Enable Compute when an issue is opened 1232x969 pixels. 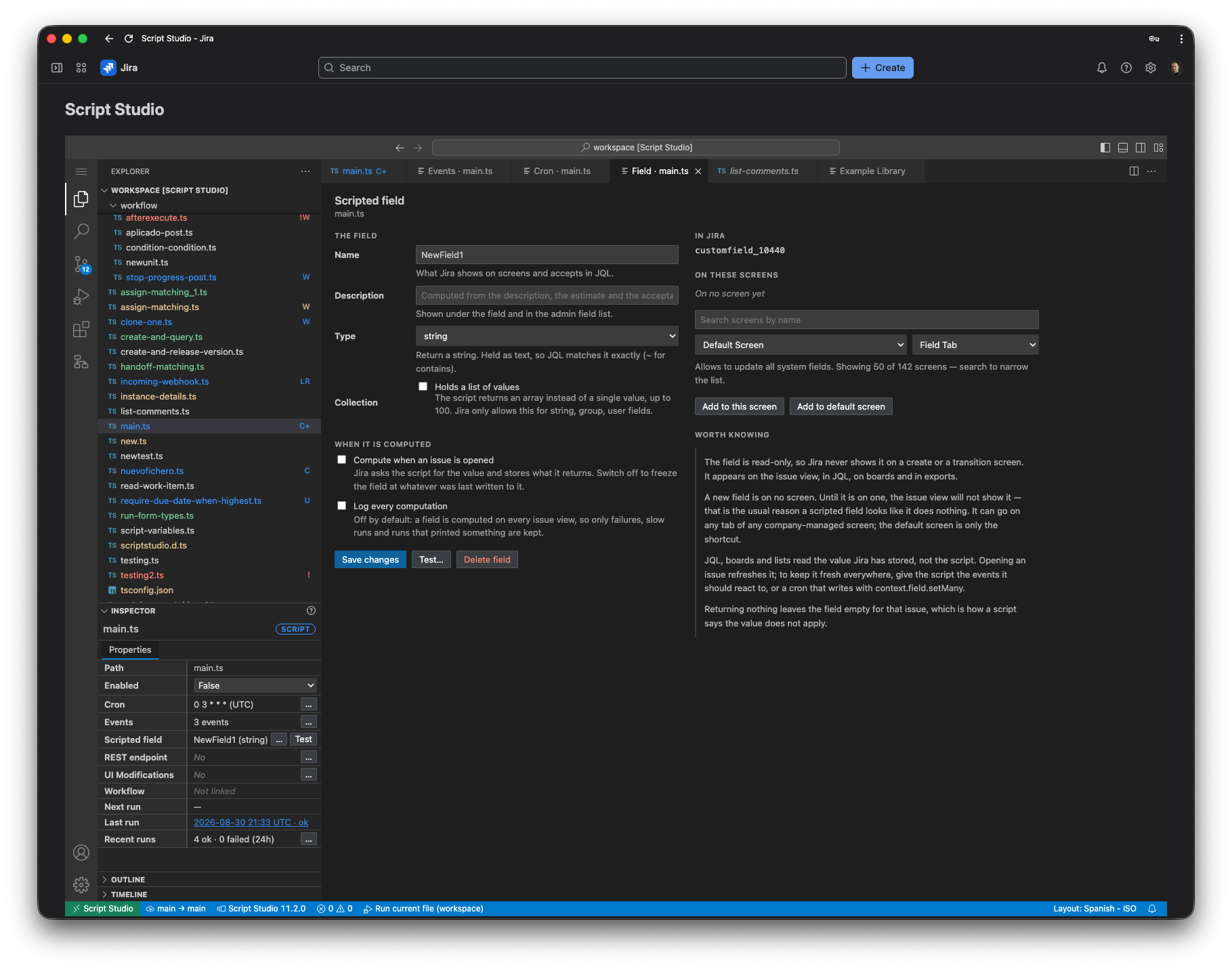click(x=342, y=460)
